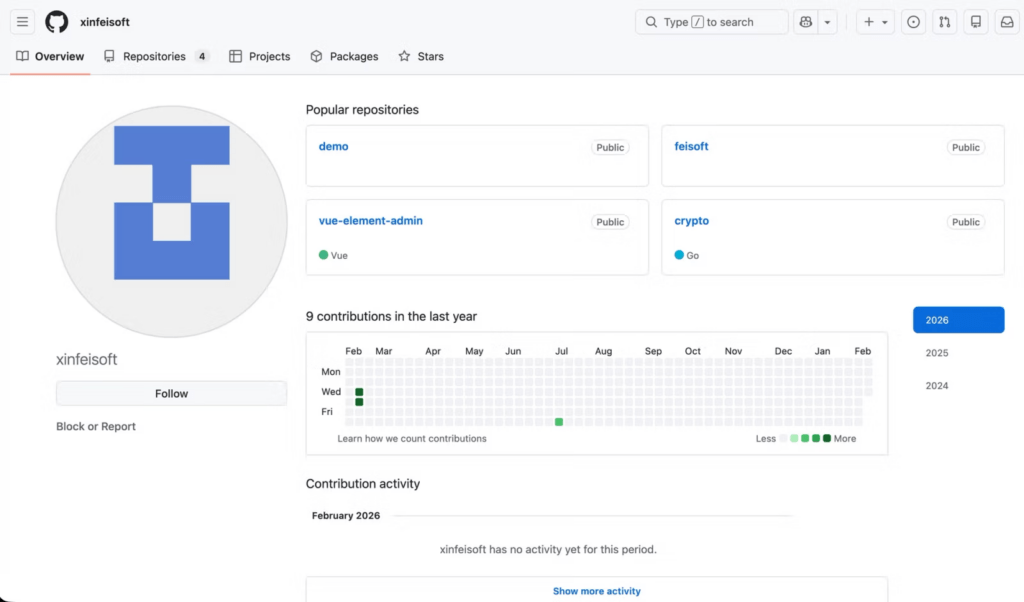Expand the plus Create new dropdown
Image resolution: width=1024 pixels, height=602 pixels.
(875, 22)
